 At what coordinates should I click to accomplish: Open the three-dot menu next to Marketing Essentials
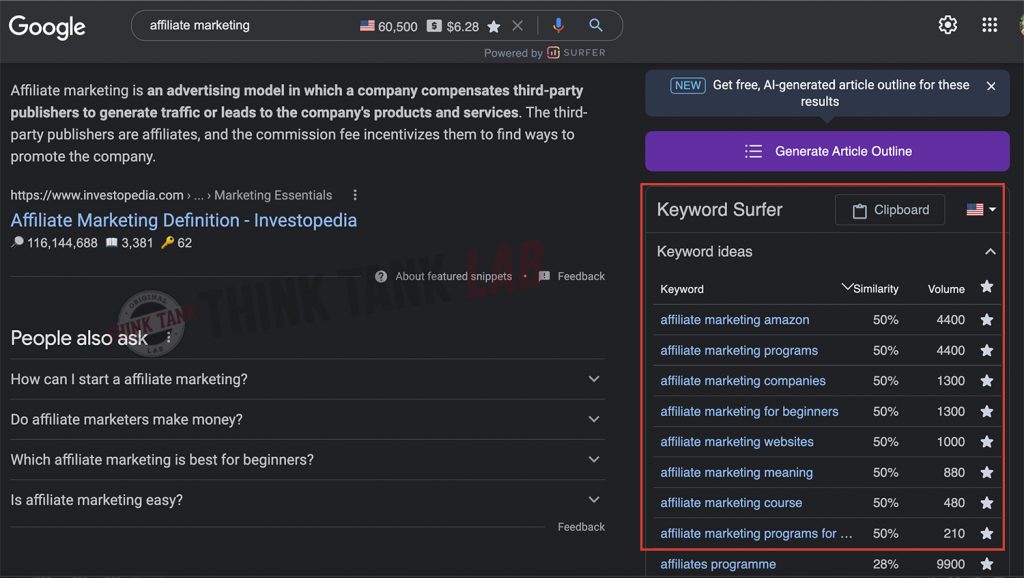tap(355, 195)
